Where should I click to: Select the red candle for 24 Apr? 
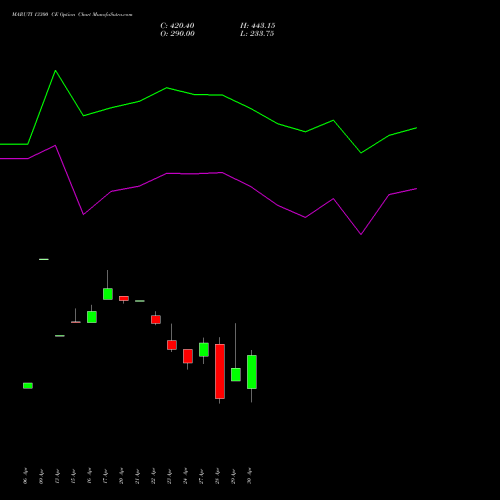click(x=188, y=356)
